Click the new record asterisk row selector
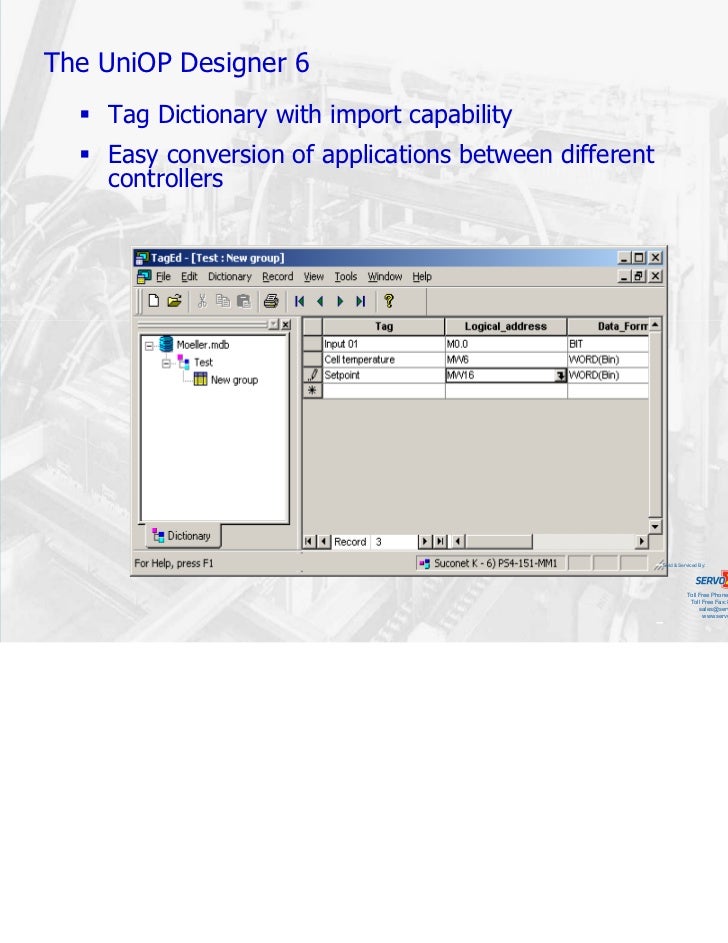 (312, 391)
